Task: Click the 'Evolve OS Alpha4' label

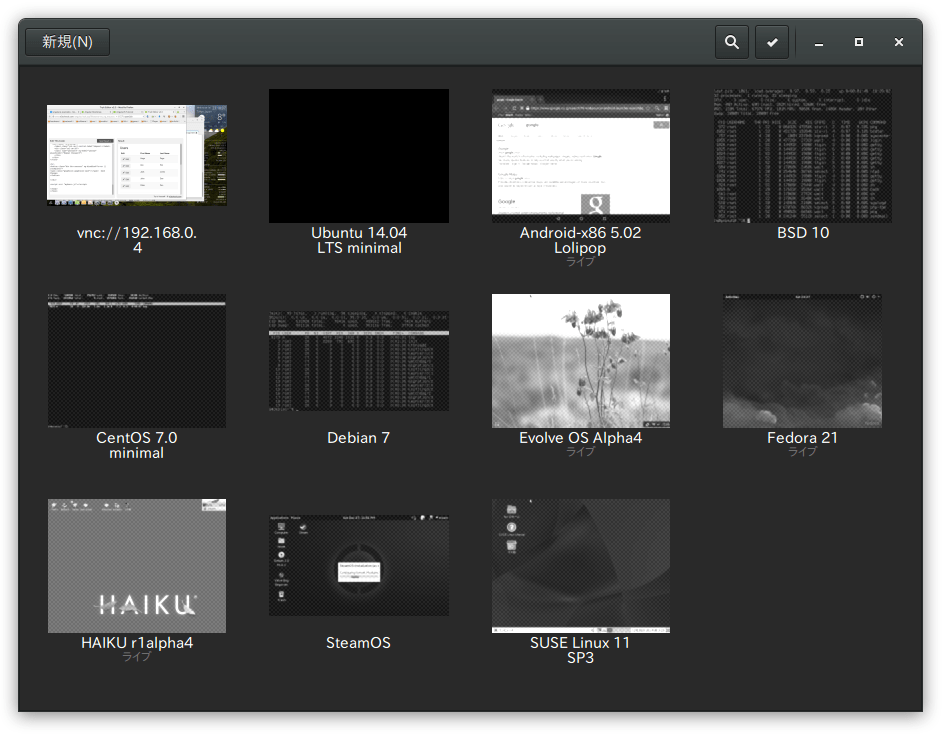Action: click(580, 438)
